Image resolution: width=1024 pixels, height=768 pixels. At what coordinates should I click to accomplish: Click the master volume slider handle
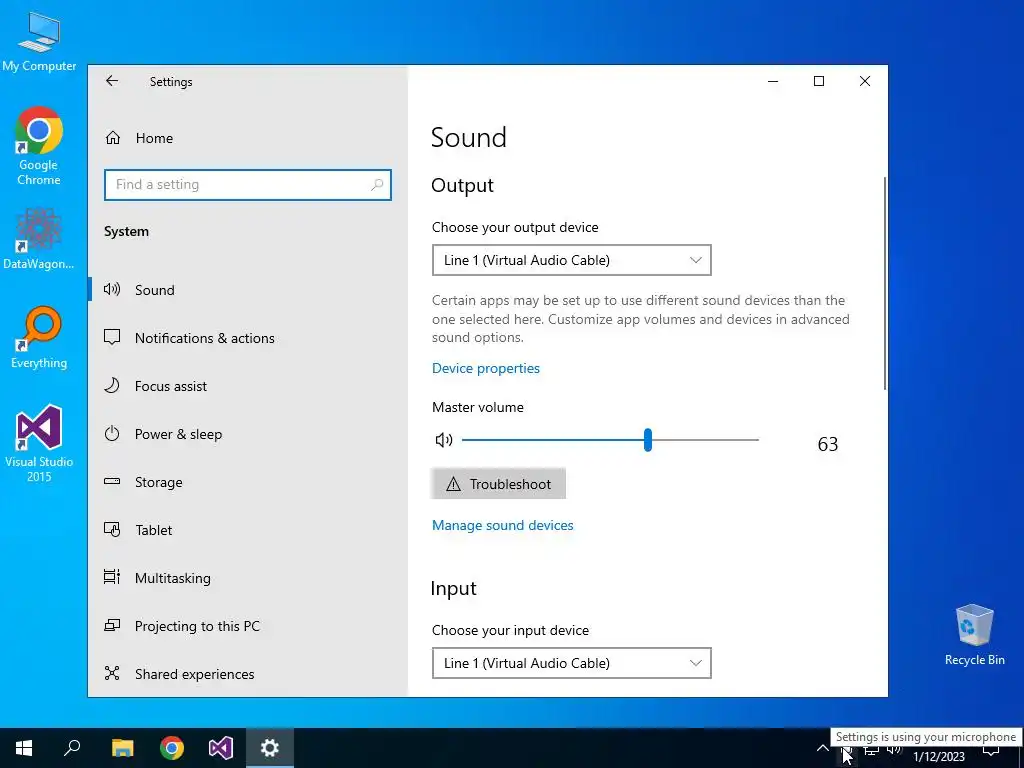click(648, 440)
